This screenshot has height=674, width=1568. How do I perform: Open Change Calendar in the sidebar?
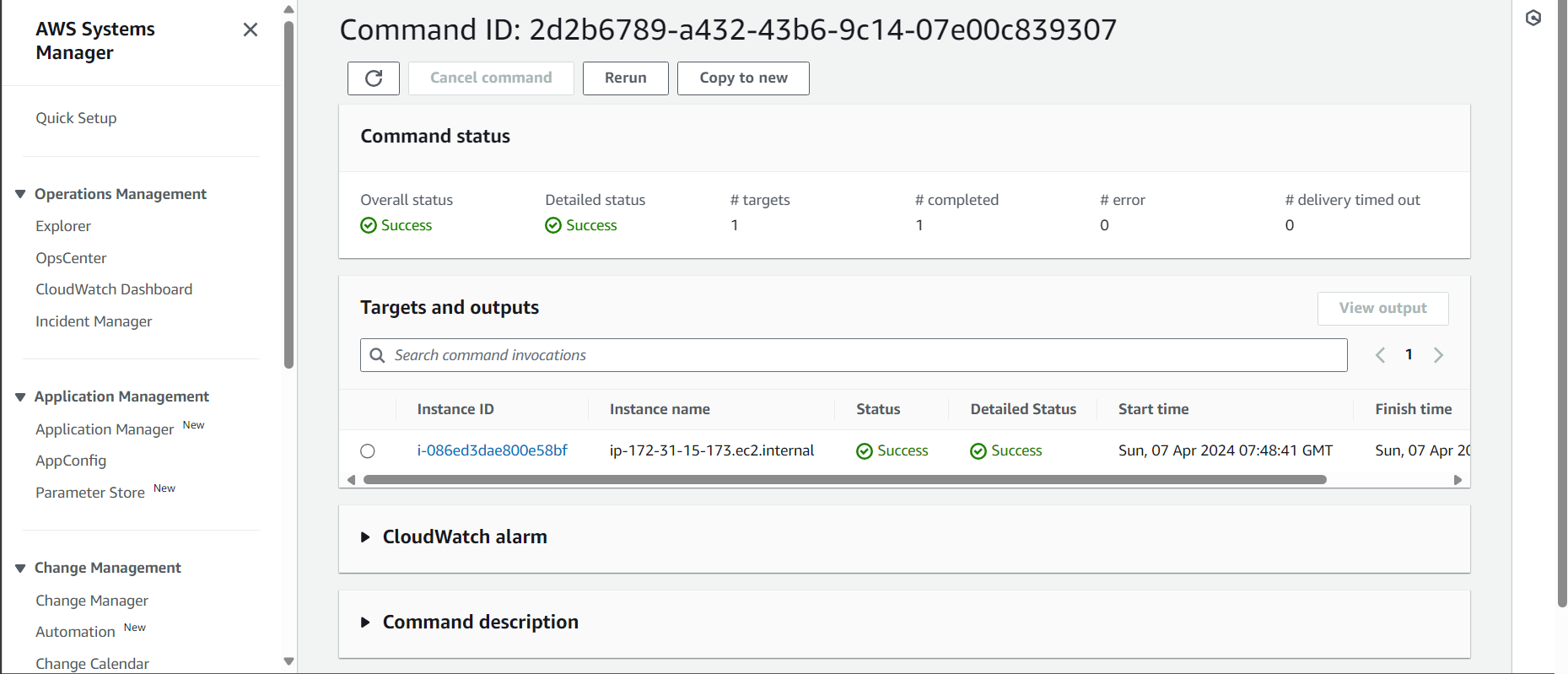(92, 664)
